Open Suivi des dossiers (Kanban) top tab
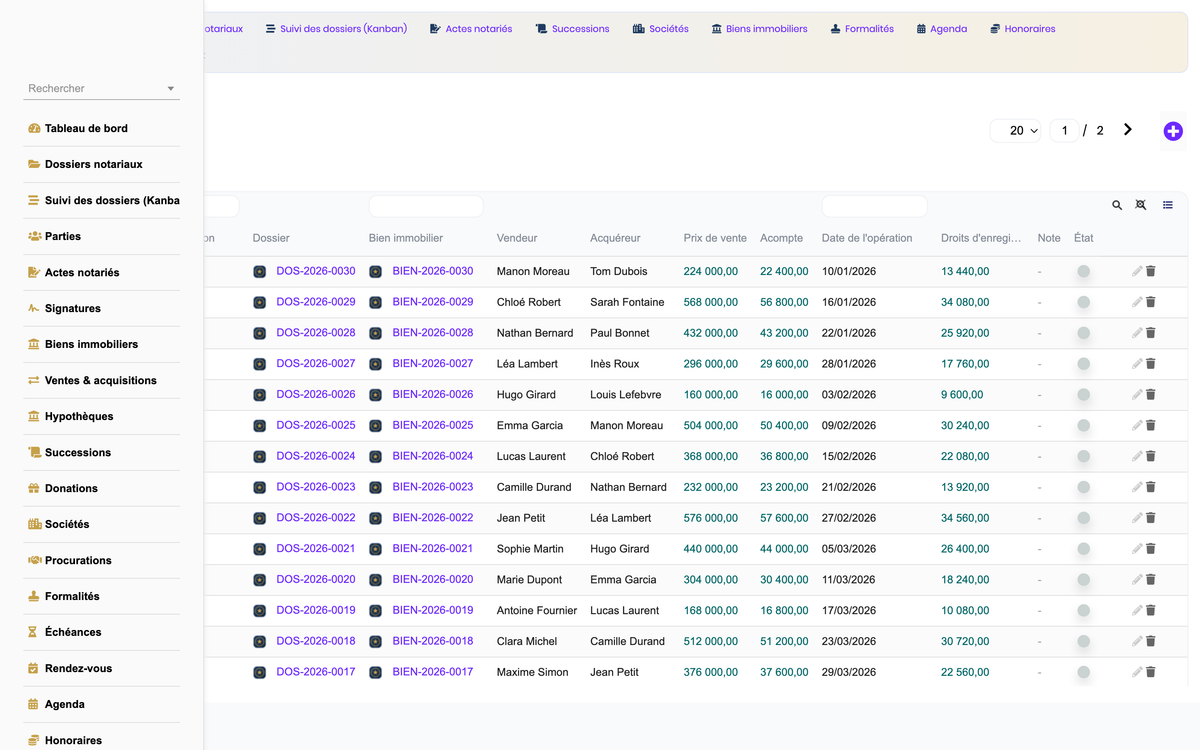The height and width of the screenshot is (750, 1200). [336, 29]
